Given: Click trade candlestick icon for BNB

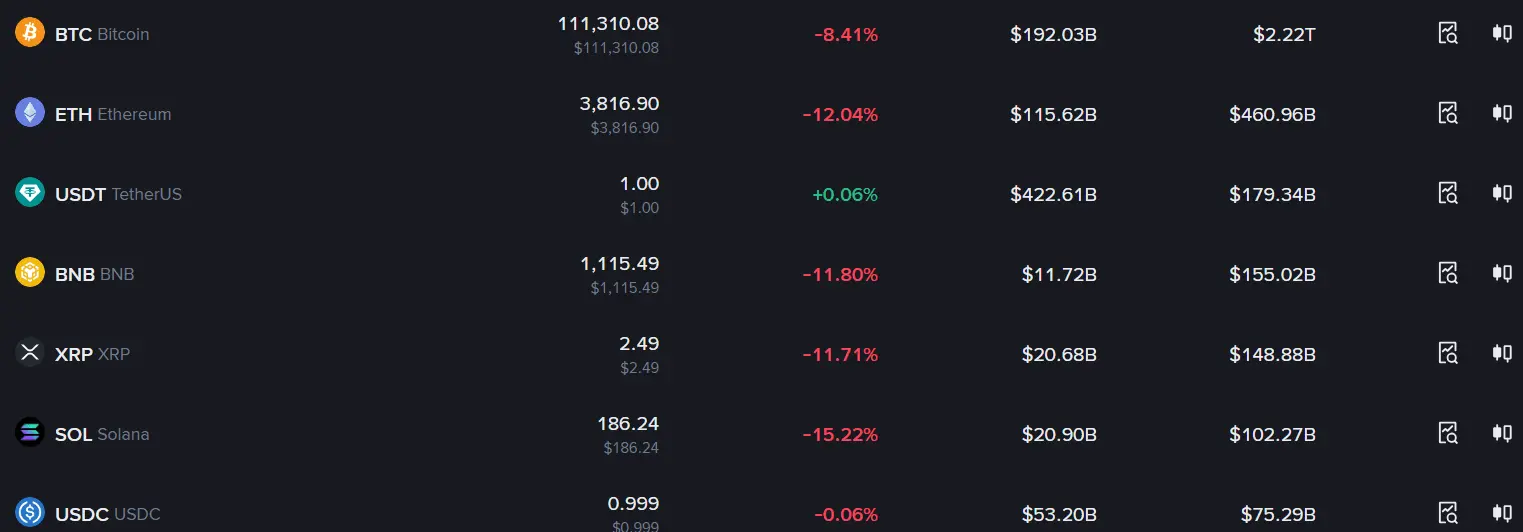Looking at the screenshot, I should (x=1501, y=272).
